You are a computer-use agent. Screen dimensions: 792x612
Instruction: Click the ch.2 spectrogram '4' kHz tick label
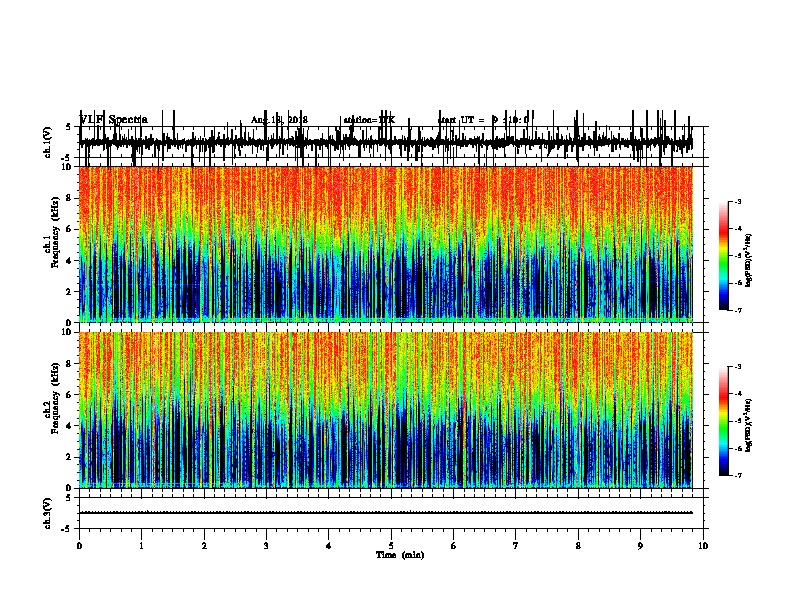[x=69, y=426]
